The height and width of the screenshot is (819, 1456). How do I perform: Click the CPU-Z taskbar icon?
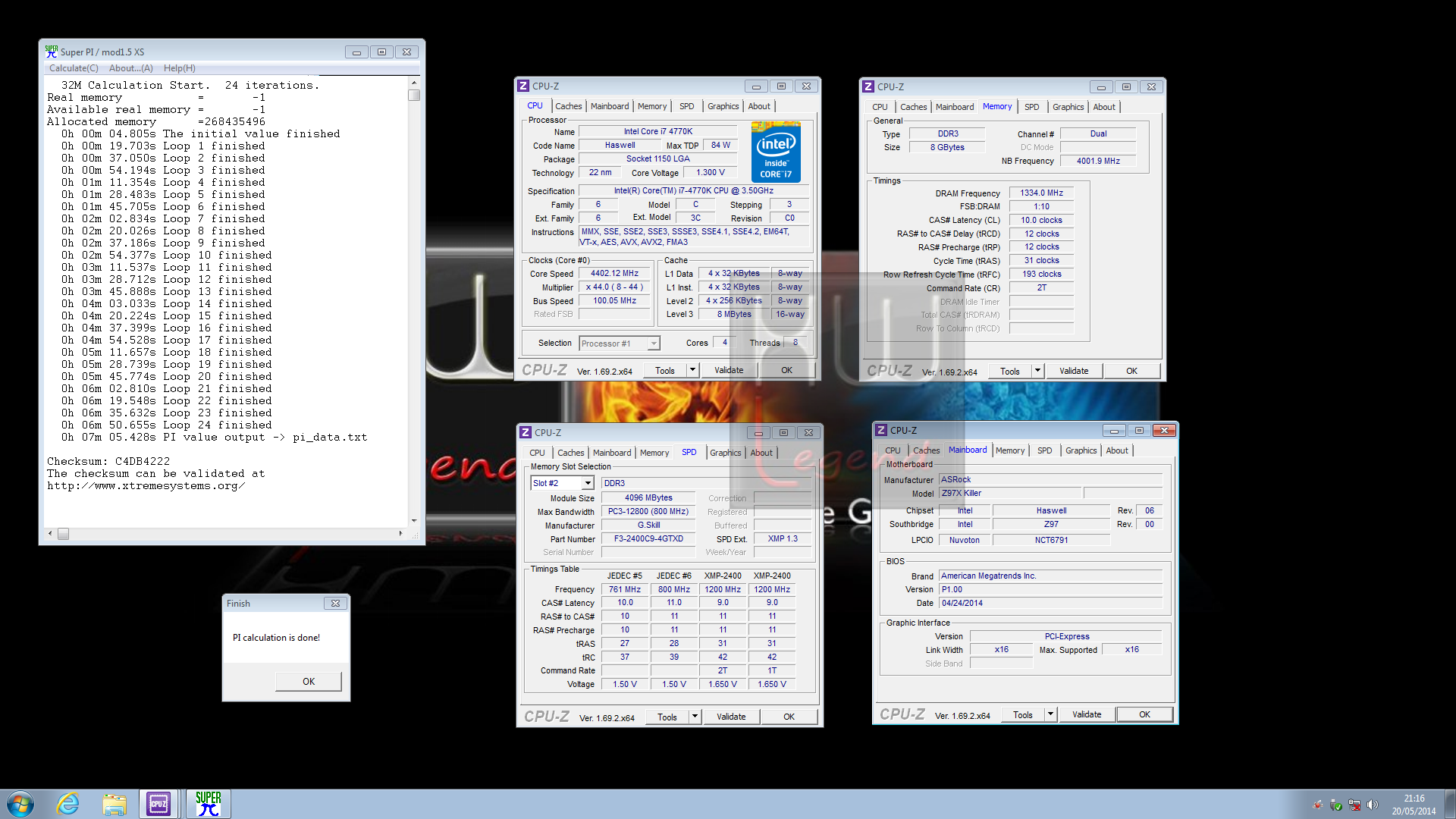[158, 804]
